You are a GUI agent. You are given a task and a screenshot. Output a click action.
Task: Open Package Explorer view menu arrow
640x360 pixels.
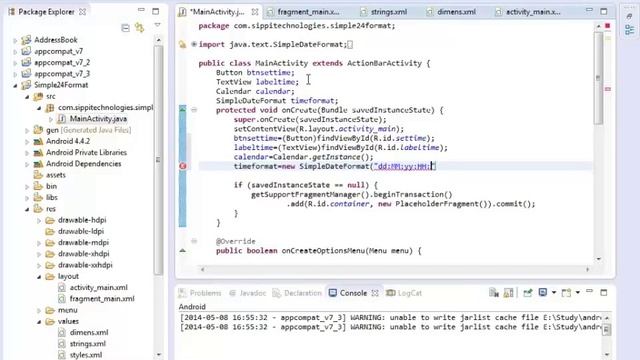(157, 25)
